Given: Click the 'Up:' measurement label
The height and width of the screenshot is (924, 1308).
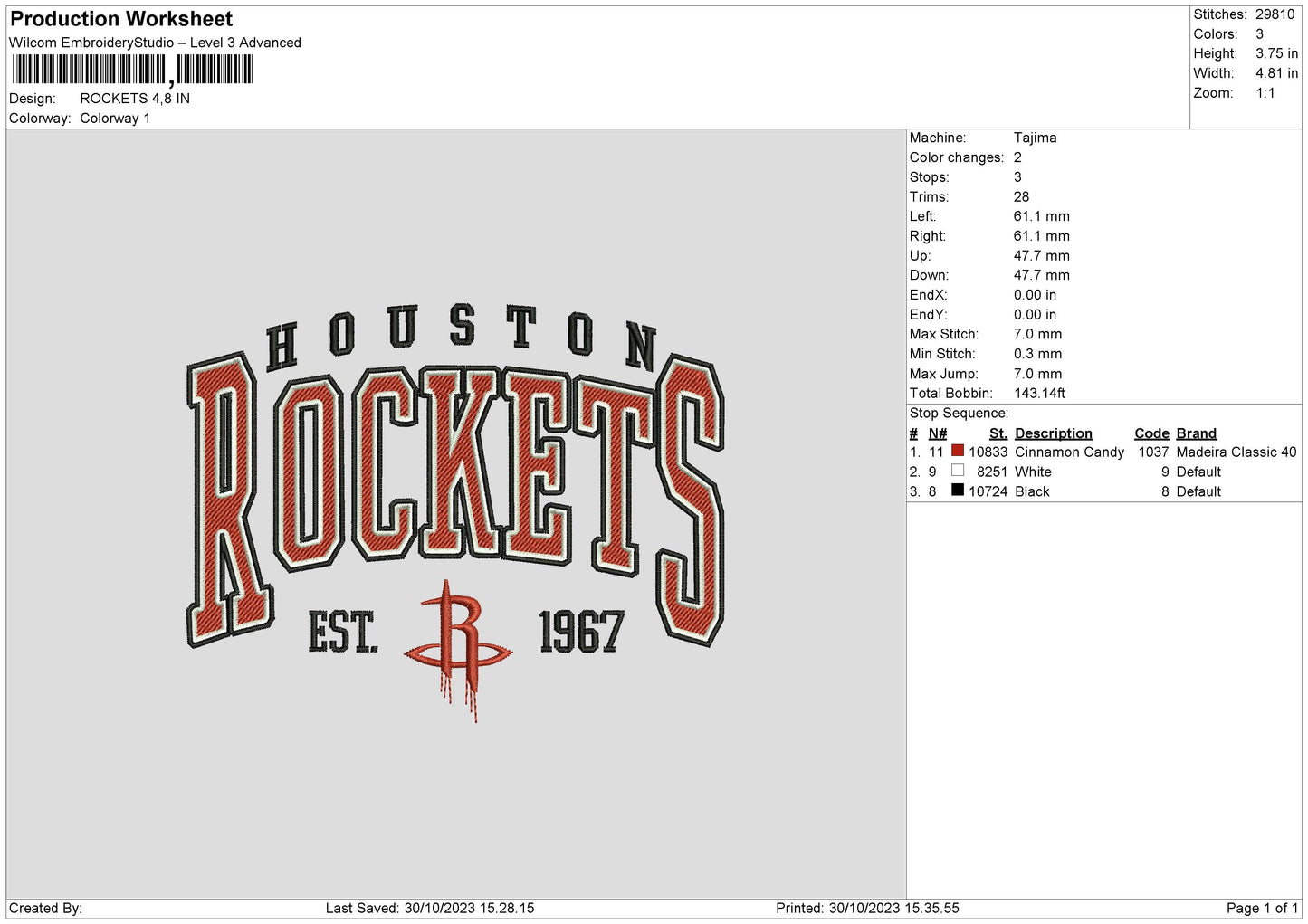Looking at the screenshot, I should coord(921,256).
